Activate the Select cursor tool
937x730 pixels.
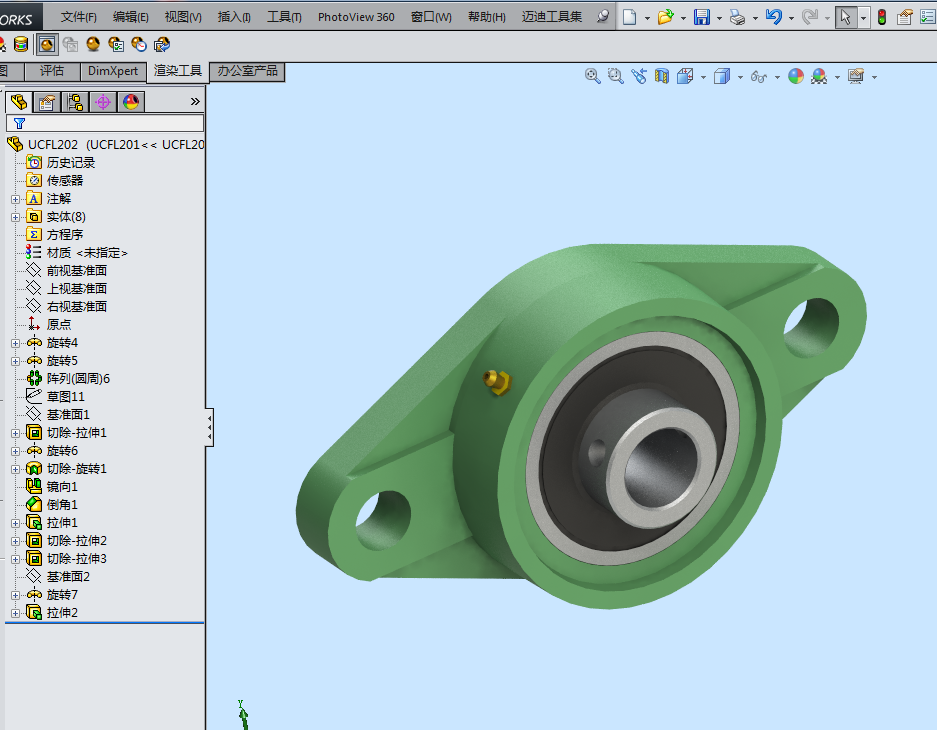[846, 17]
